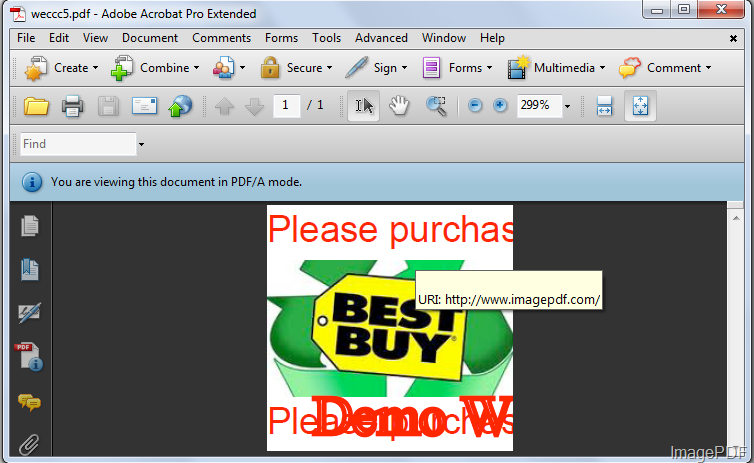Image resolution: width=754 pixels, height=463 pixels.
Task: Click the Forms toolbar icon
Action: click(x=431, y=68)
